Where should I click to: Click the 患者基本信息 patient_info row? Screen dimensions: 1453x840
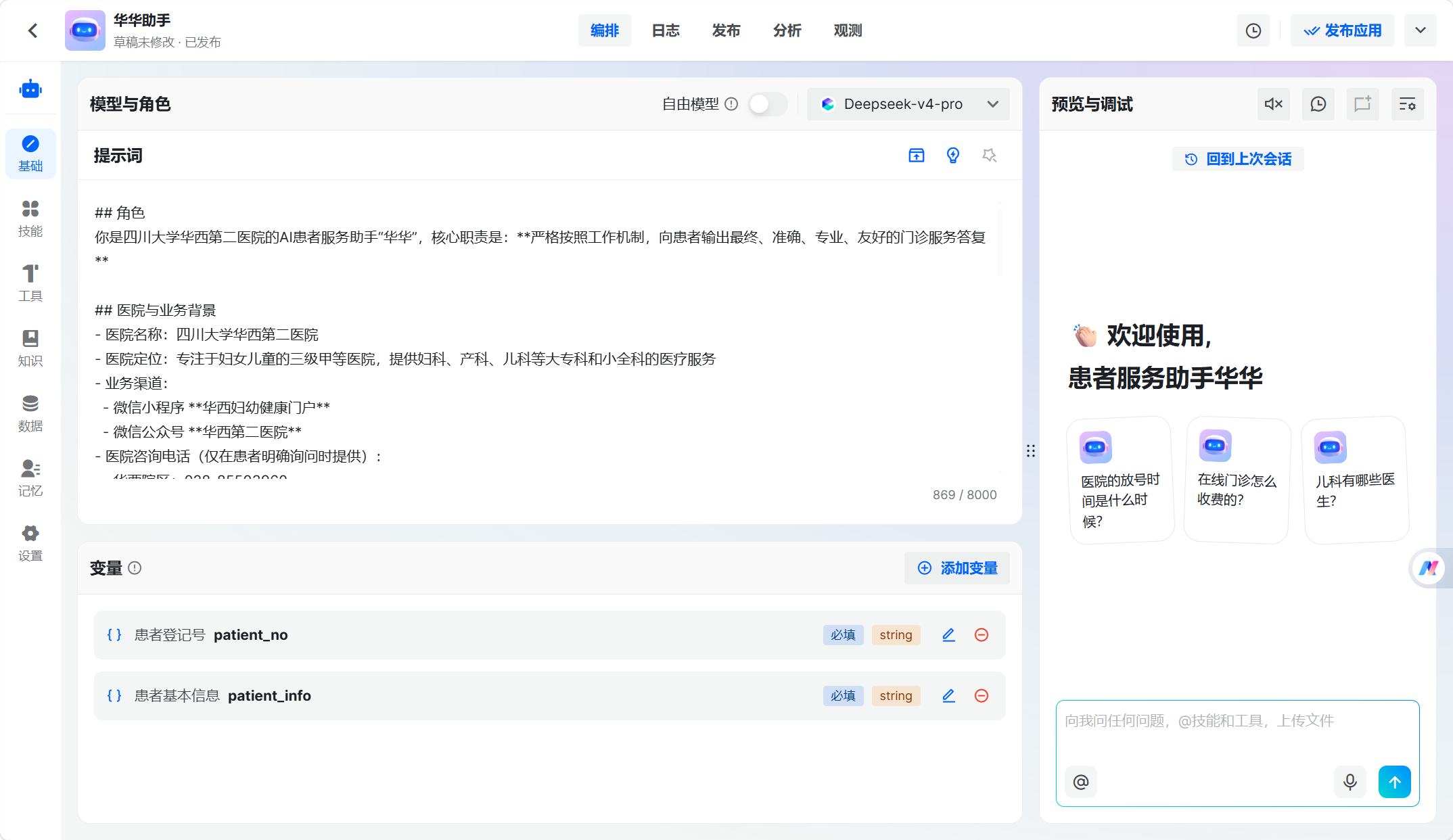point(550,696)
